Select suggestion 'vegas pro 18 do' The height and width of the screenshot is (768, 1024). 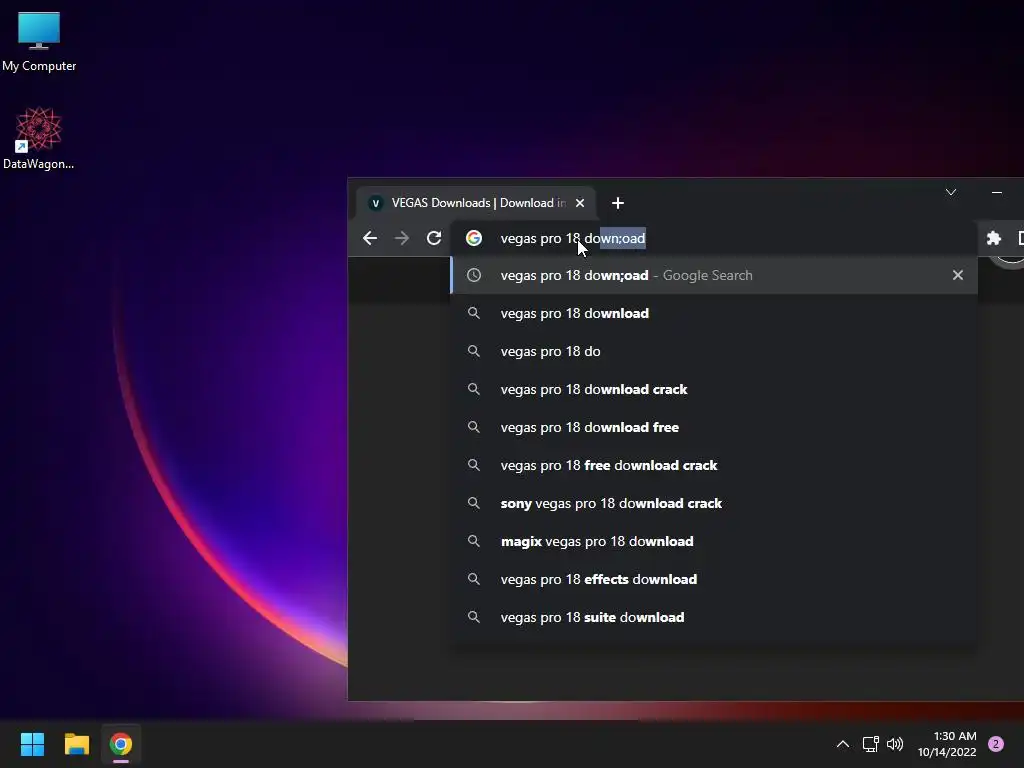point(714,351)
